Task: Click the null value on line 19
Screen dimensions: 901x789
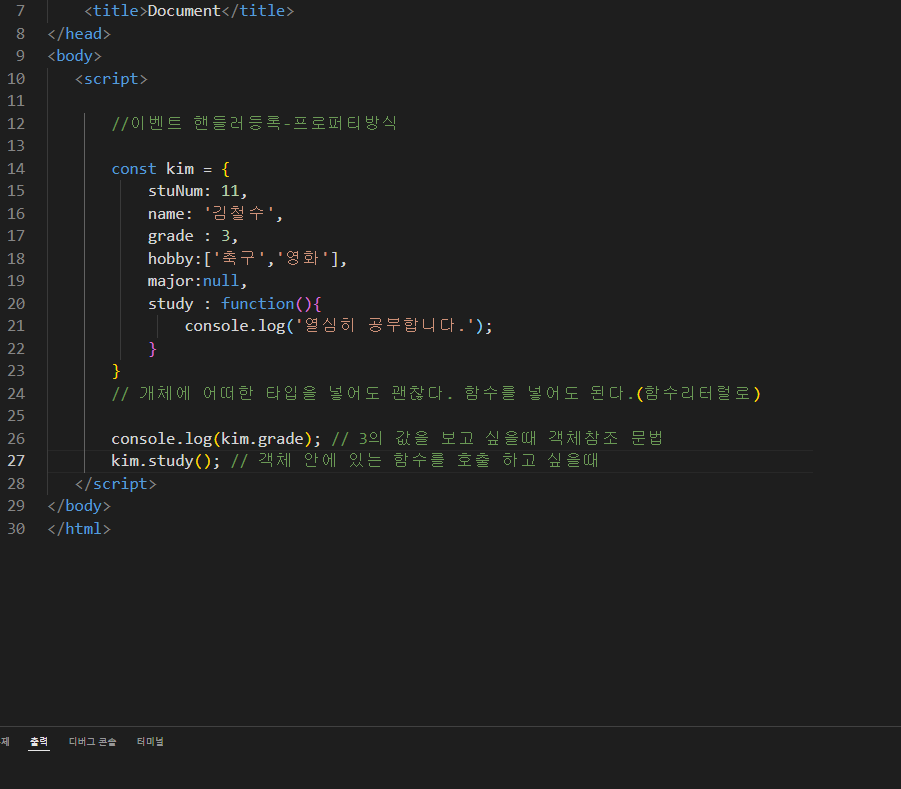Action: (x=221, y=281)
